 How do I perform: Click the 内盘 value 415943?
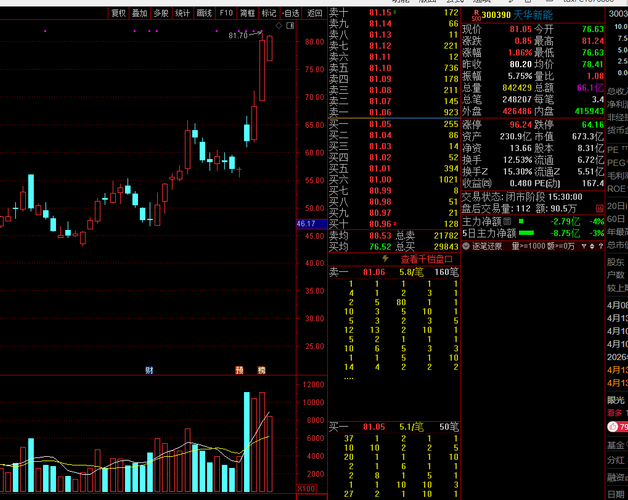click(589, 111)
